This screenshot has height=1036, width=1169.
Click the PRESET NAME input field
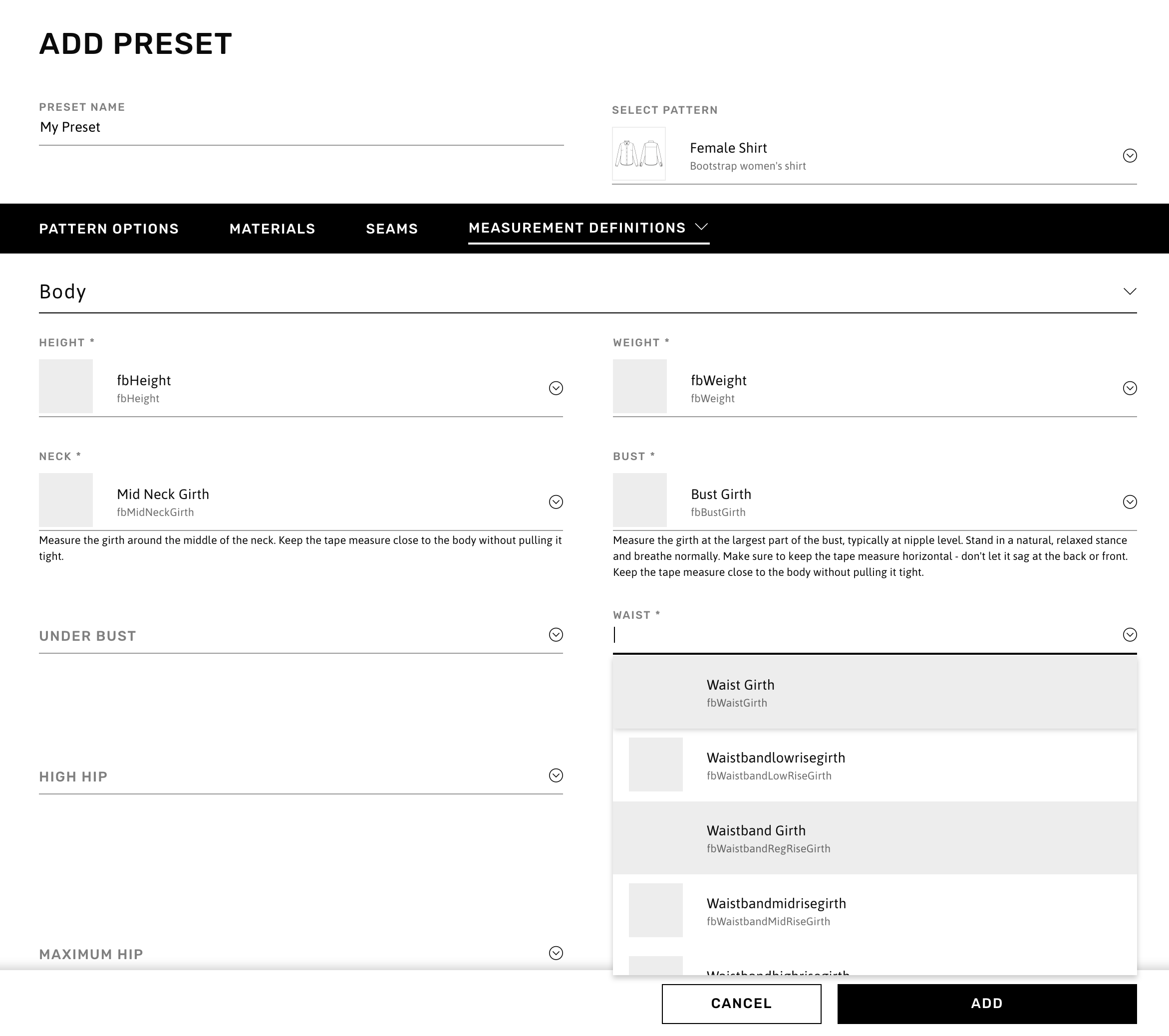click(x=301, y=127)
